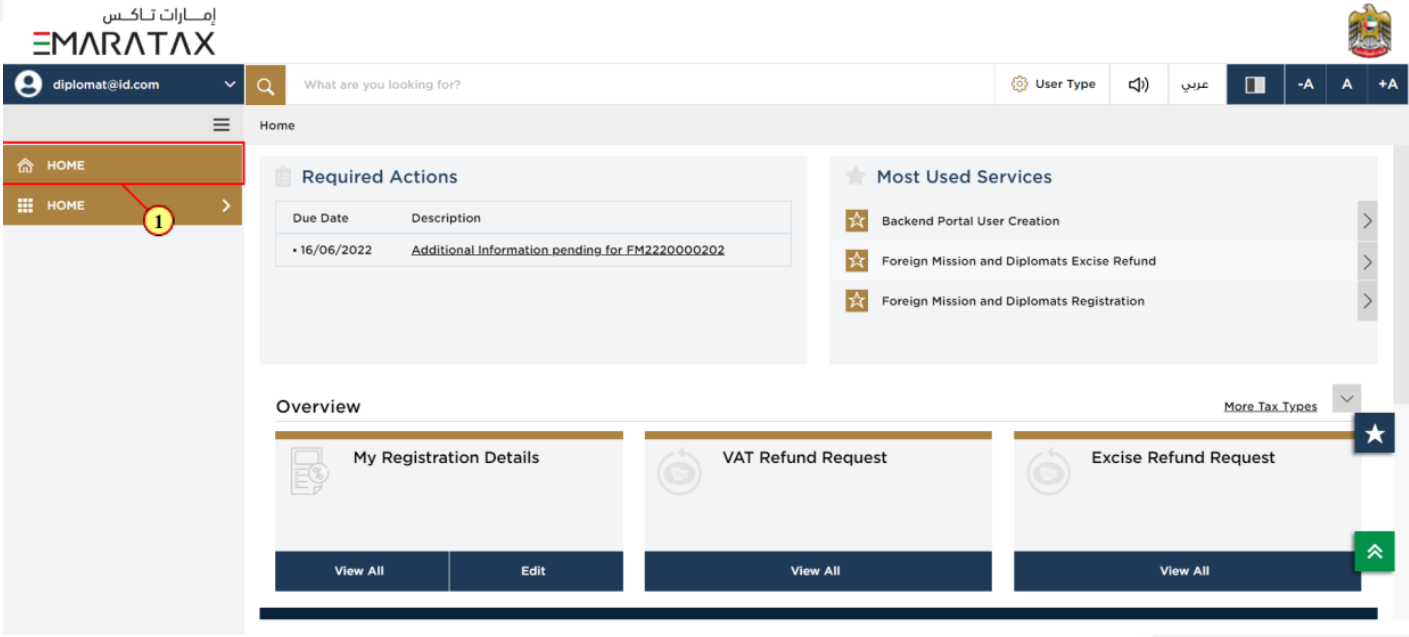Image resolution: width=1409 pixels, height=637 pixels.
Task: Decrease font size with -A
Action: [1305, 85]
